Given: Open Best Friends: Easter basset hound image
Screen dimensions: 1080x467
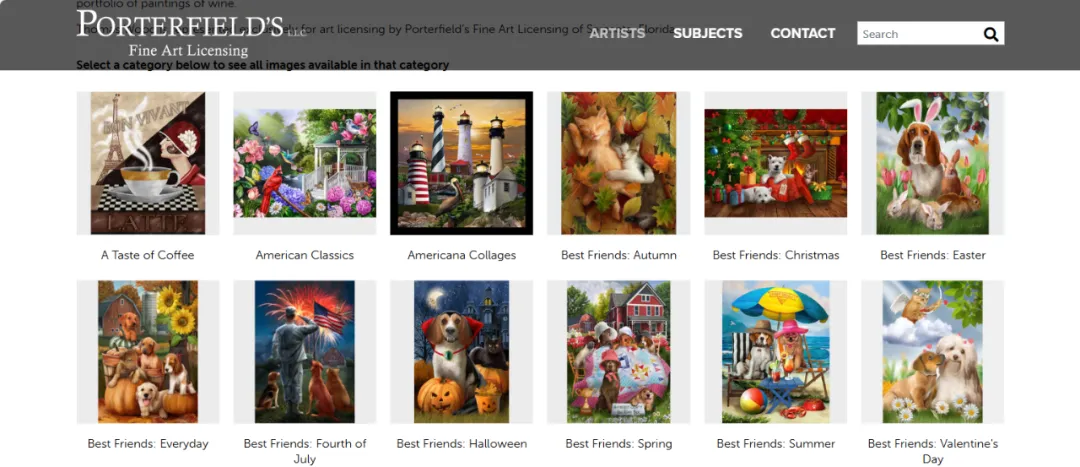Looking at the screenshot, I should click(x=933, y=163).
